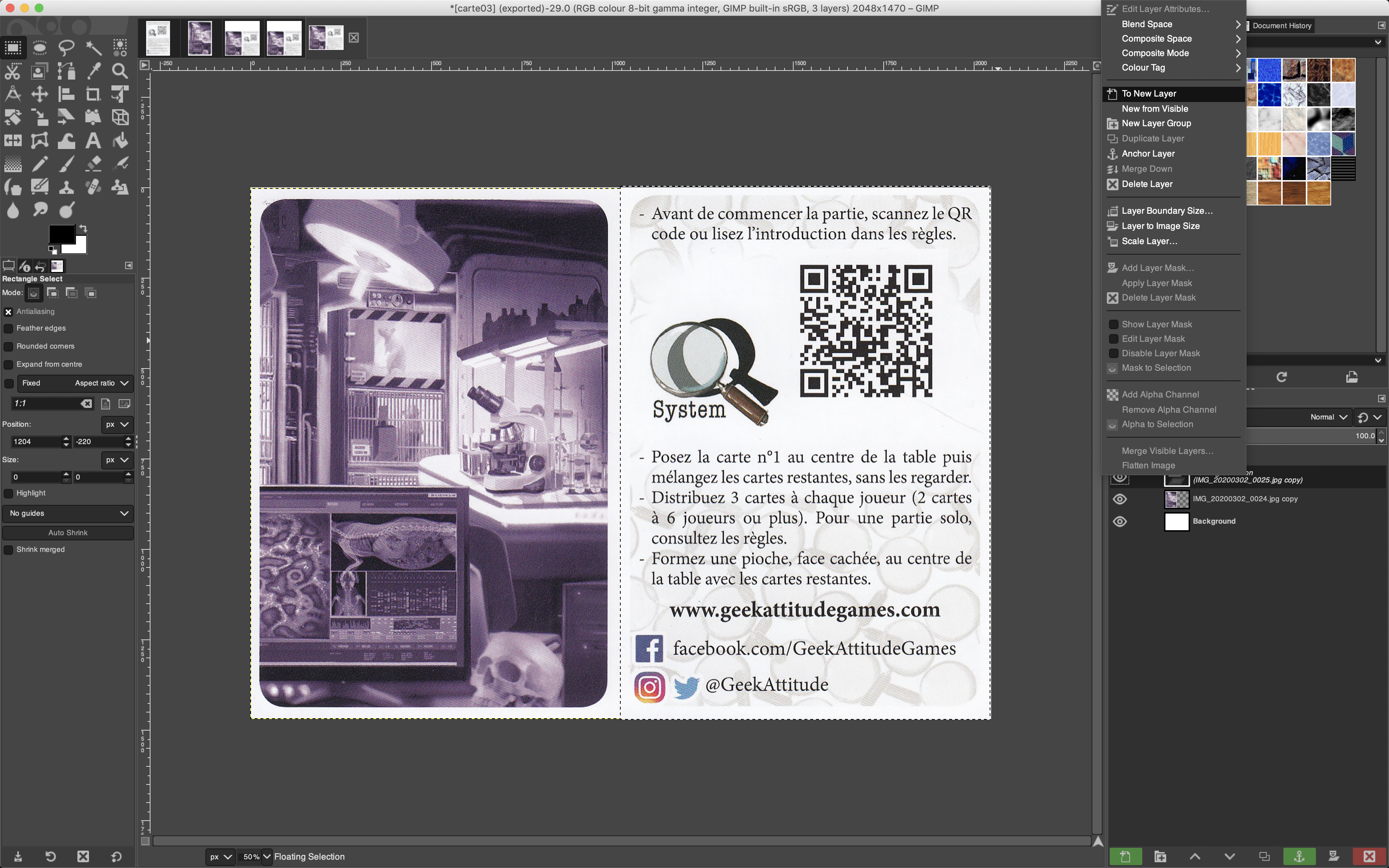Select the Bucket Fill tool
Image resolution: width=1389 pixels, height=868 pixels.
click(120, 141)
